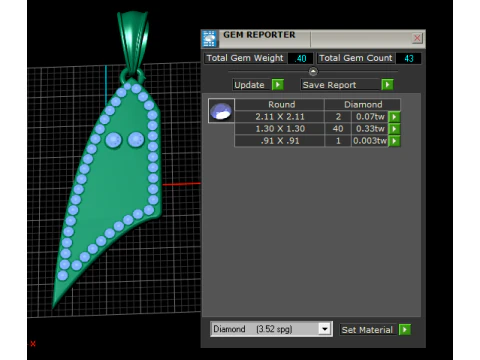The image size is (480, 360).
Task: Click the Total Gem Weight value field
Action: 301,58
